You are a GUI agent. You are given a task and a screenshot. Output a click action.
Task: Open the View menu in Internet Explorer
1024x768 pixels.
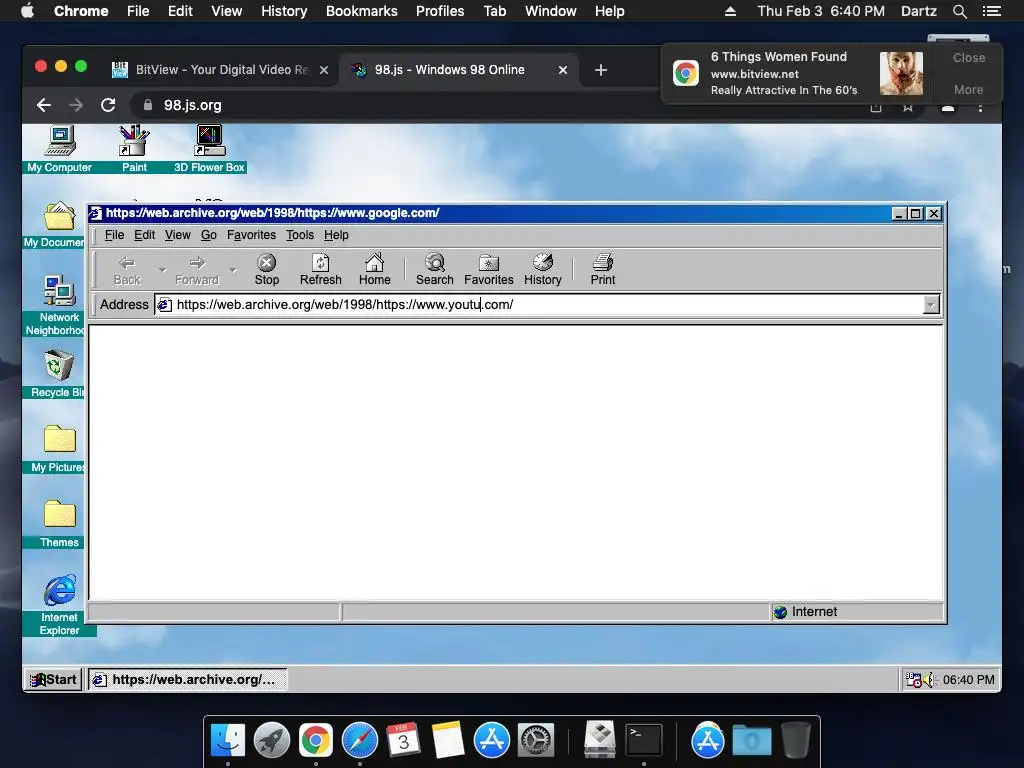tap(178, 235)
